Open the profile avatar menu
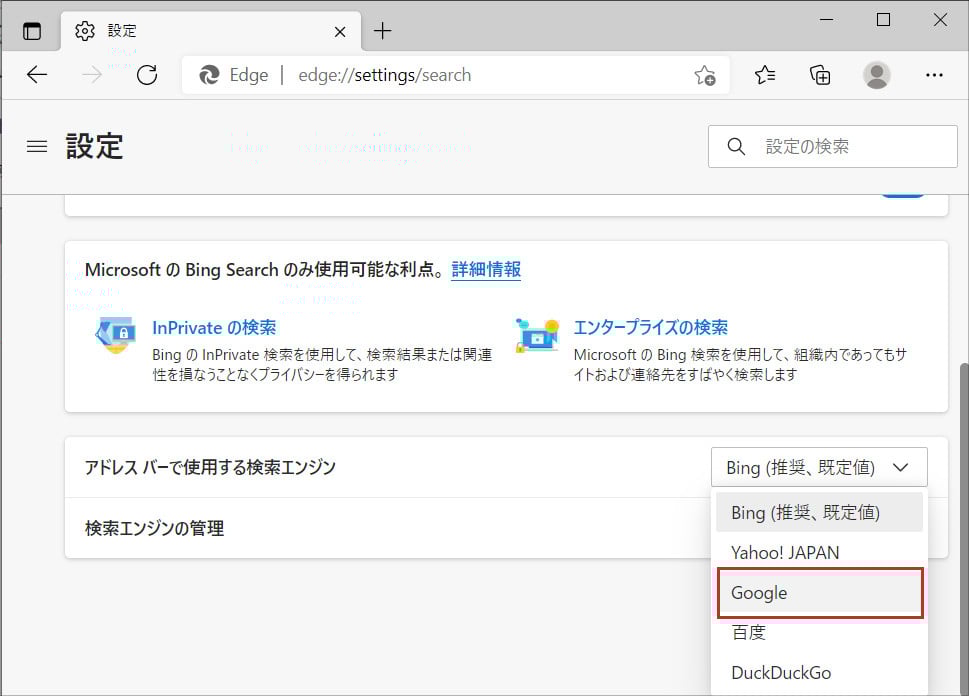This screenshot has width=969, height=696. click(876, 75)
